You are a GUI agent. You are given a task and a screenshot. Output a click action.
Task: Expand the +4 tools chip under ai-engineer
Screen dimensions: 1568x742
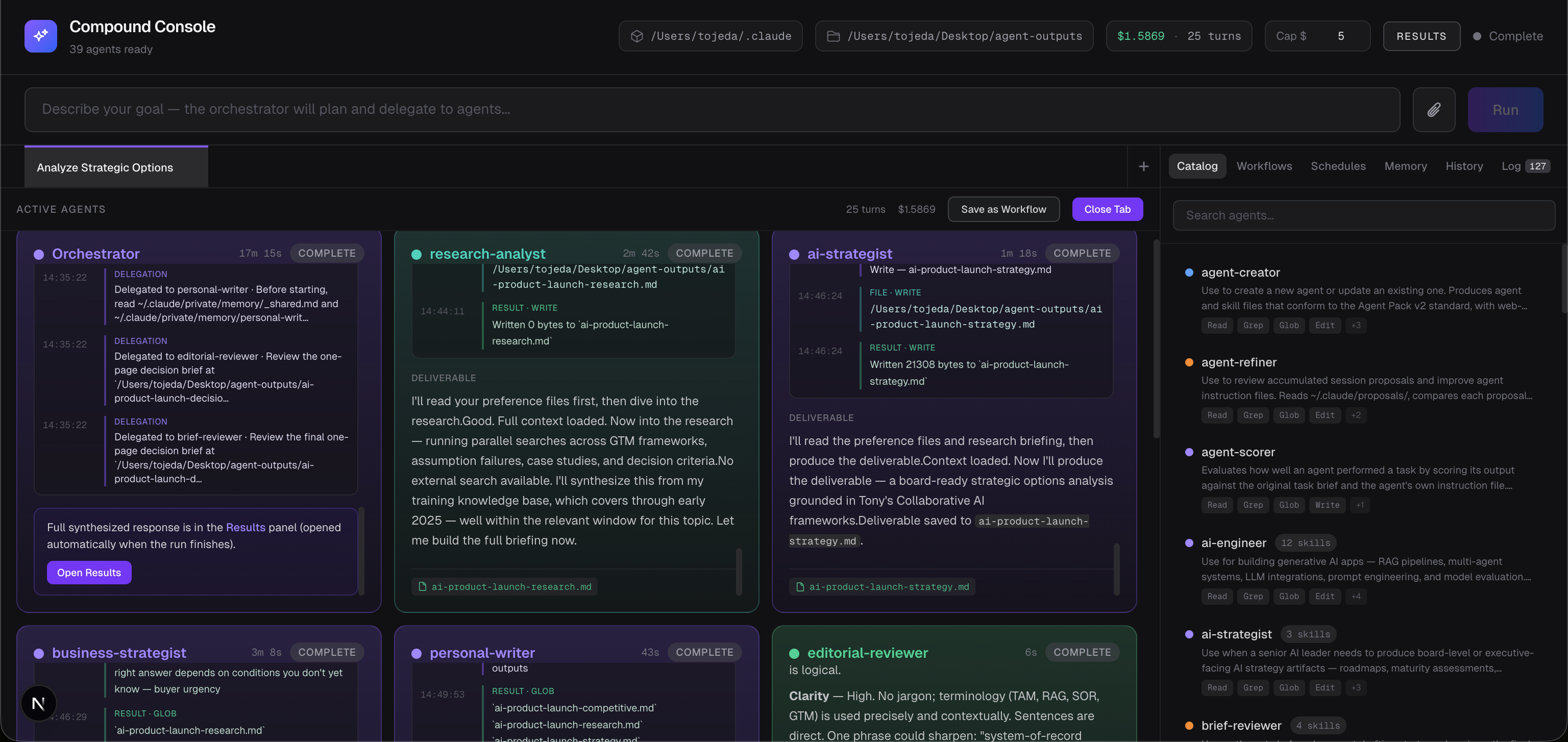coord(1356,596)
